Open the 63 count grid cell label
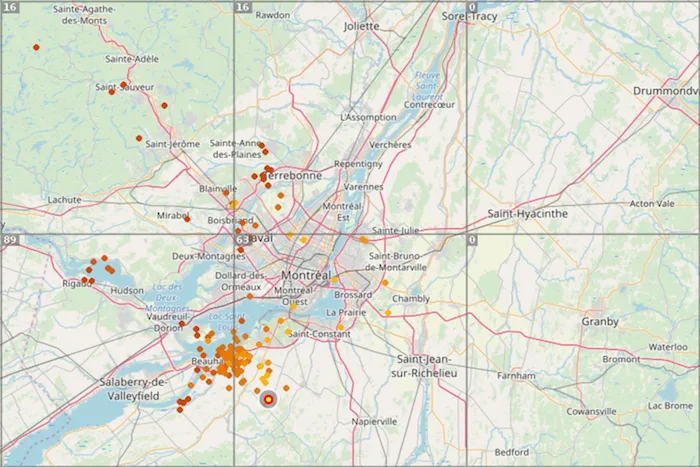Viewport: 700px width, 467px height. coord(242,240)
